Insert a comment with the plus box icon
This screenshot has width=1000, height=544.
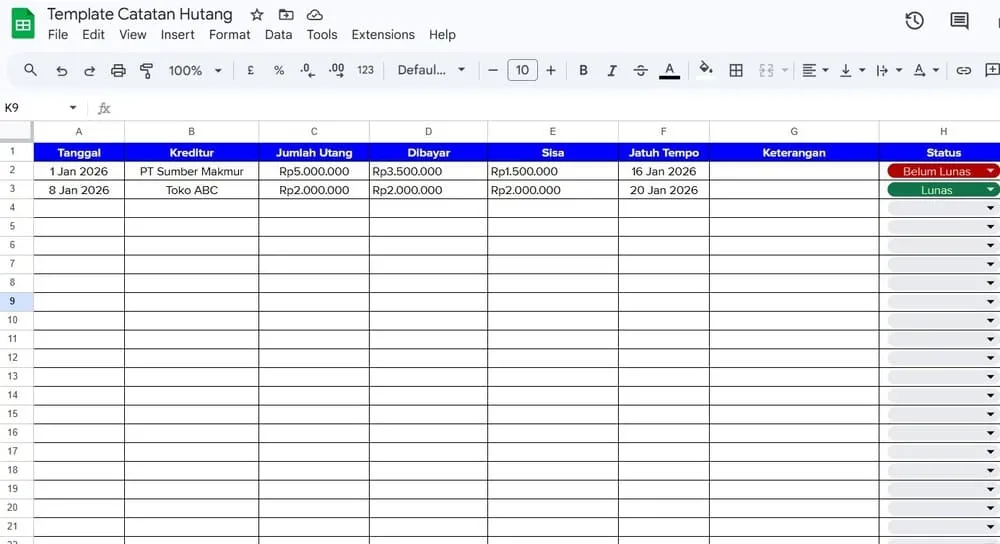[x=992, y=70]
